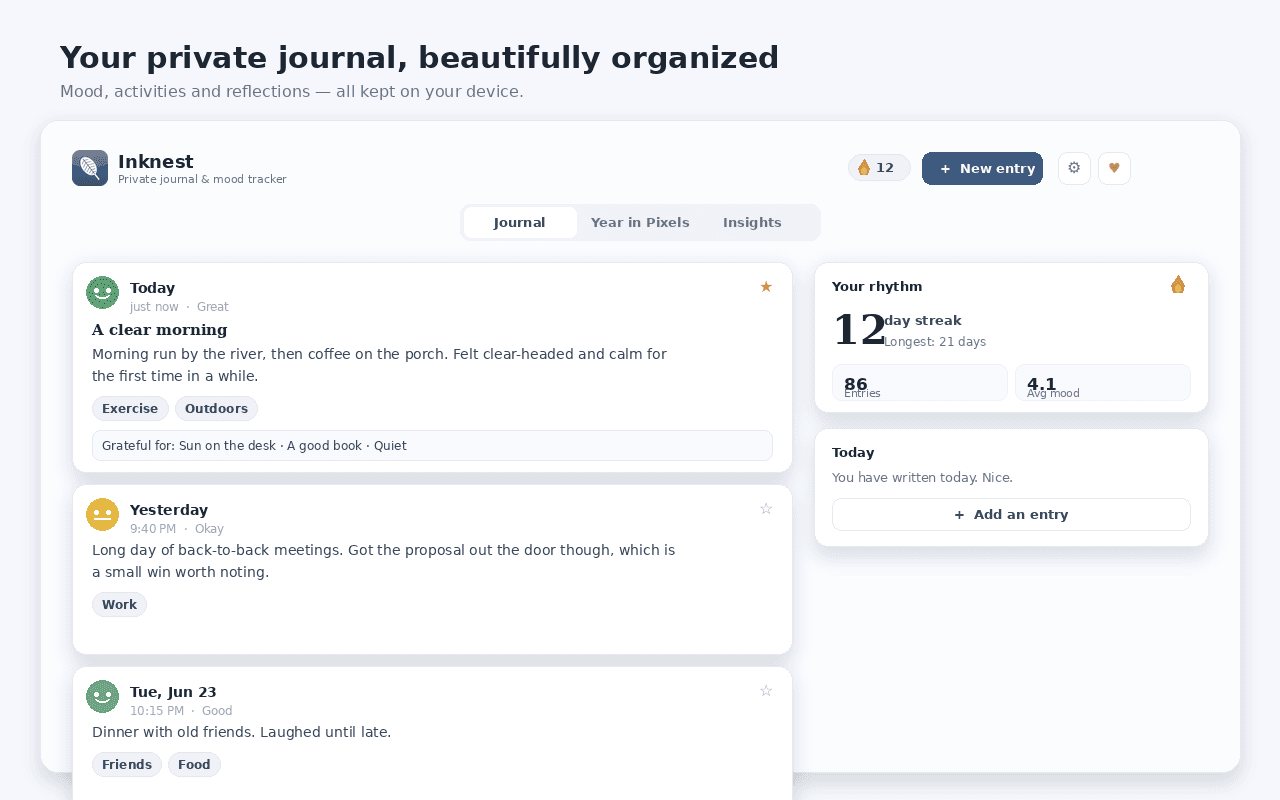Open the 12-day streak flame badge
Screen dimensions: 1280x800
tap(879, 168)
